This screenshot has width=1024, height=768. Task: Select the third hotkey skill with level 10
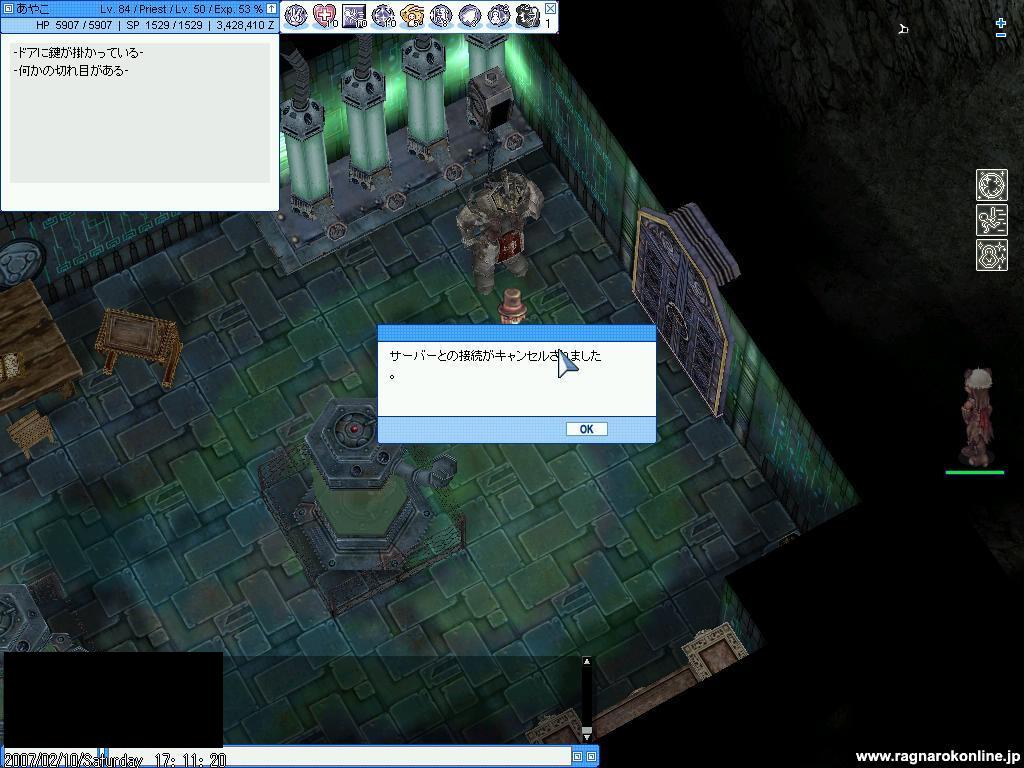pyautogui.click(x=354, y=16)
